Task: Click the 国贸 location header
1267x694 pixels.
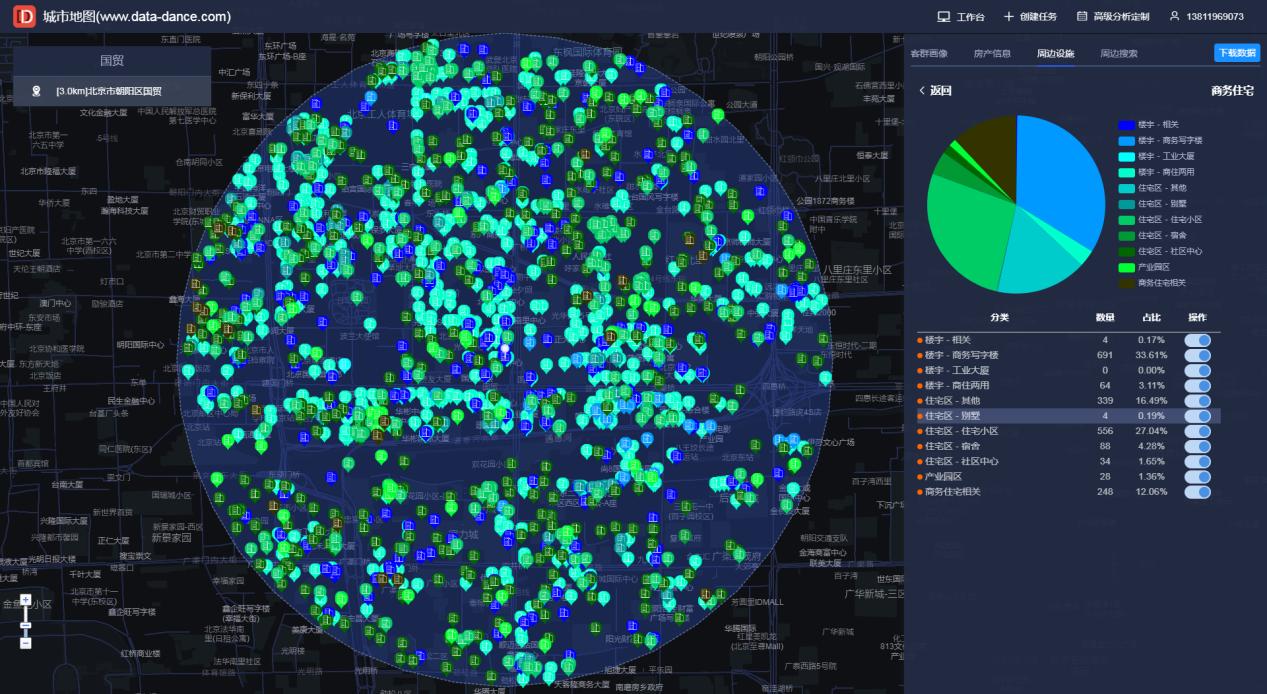Action: [x=112, y=61]
